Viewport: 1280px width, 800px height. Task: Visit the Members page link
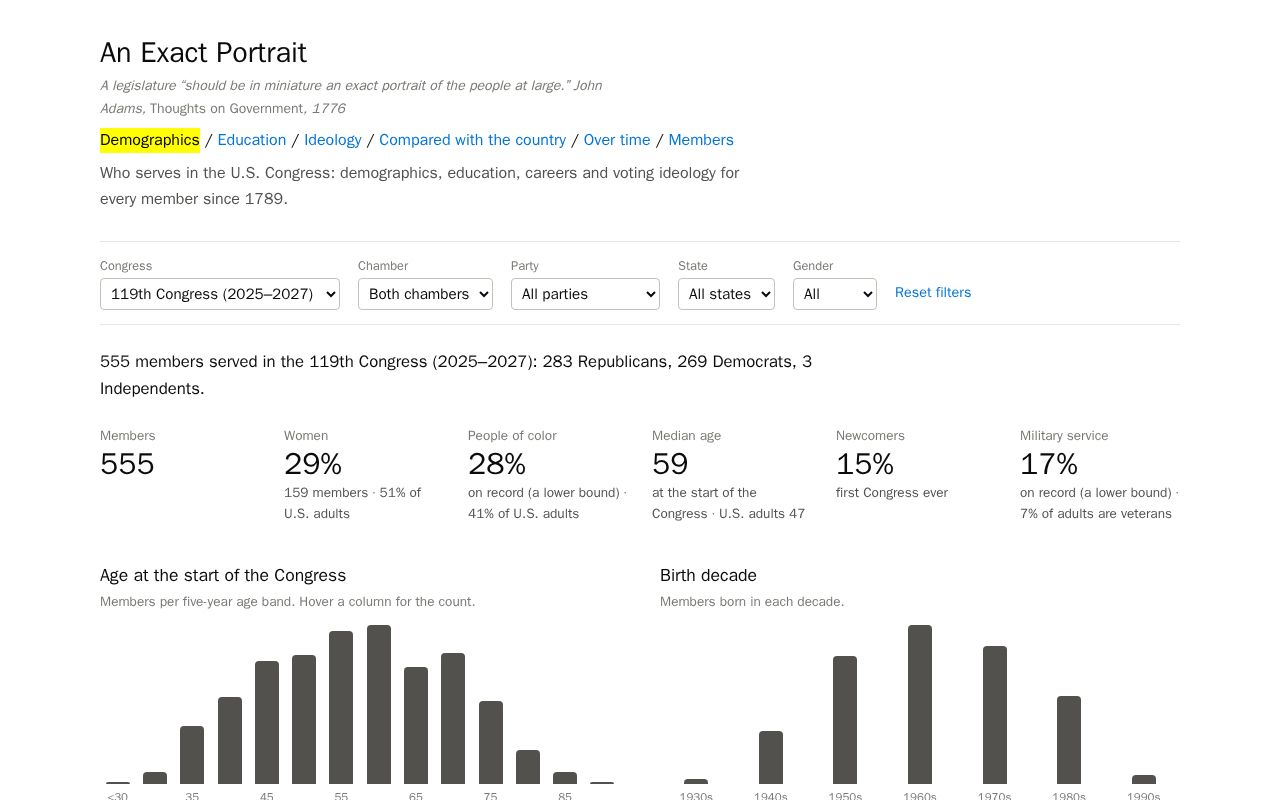[701, 140]
